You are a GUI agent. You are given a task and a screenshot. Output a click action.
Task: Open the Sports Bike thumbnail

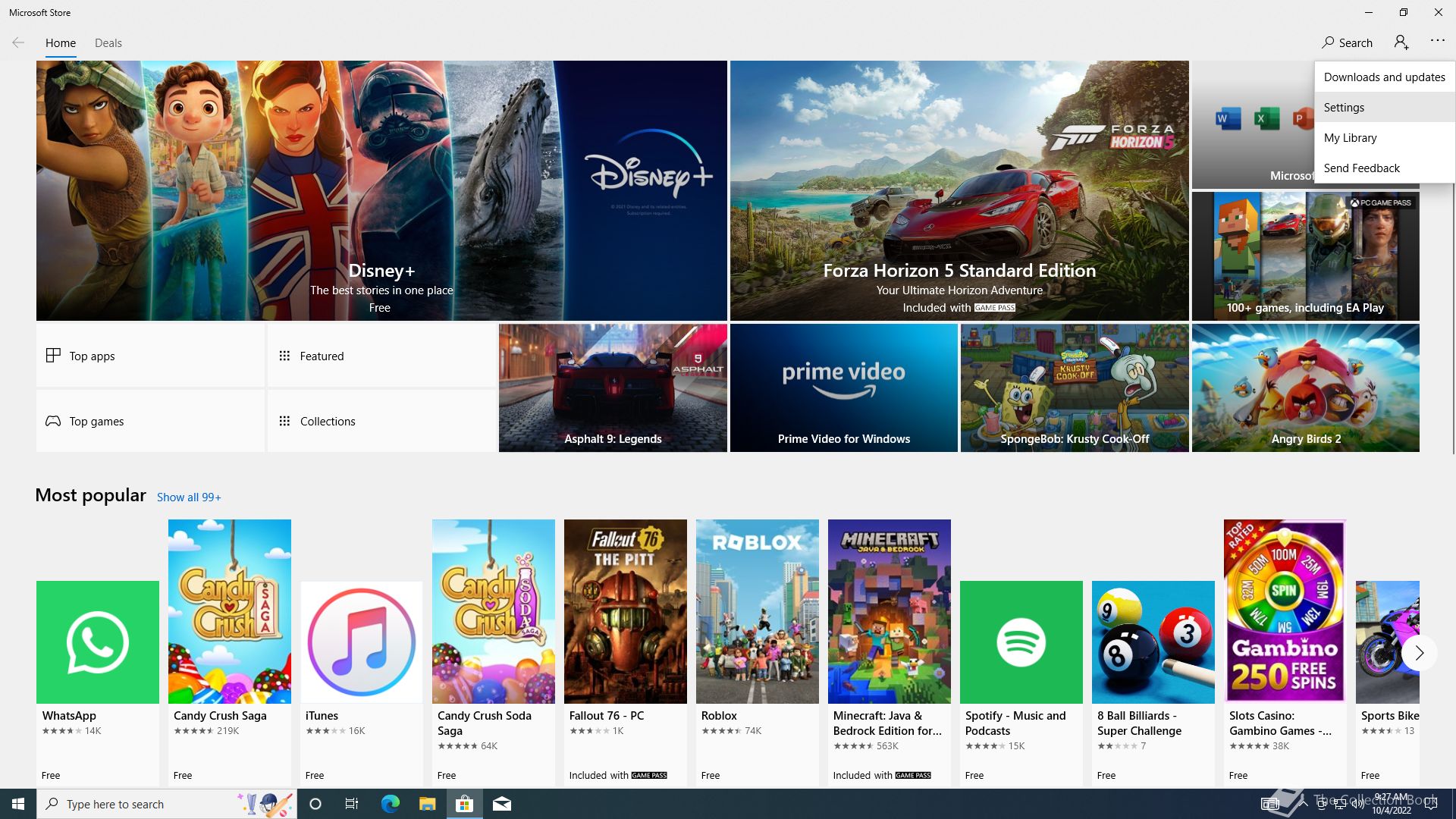pos(1388,642)
